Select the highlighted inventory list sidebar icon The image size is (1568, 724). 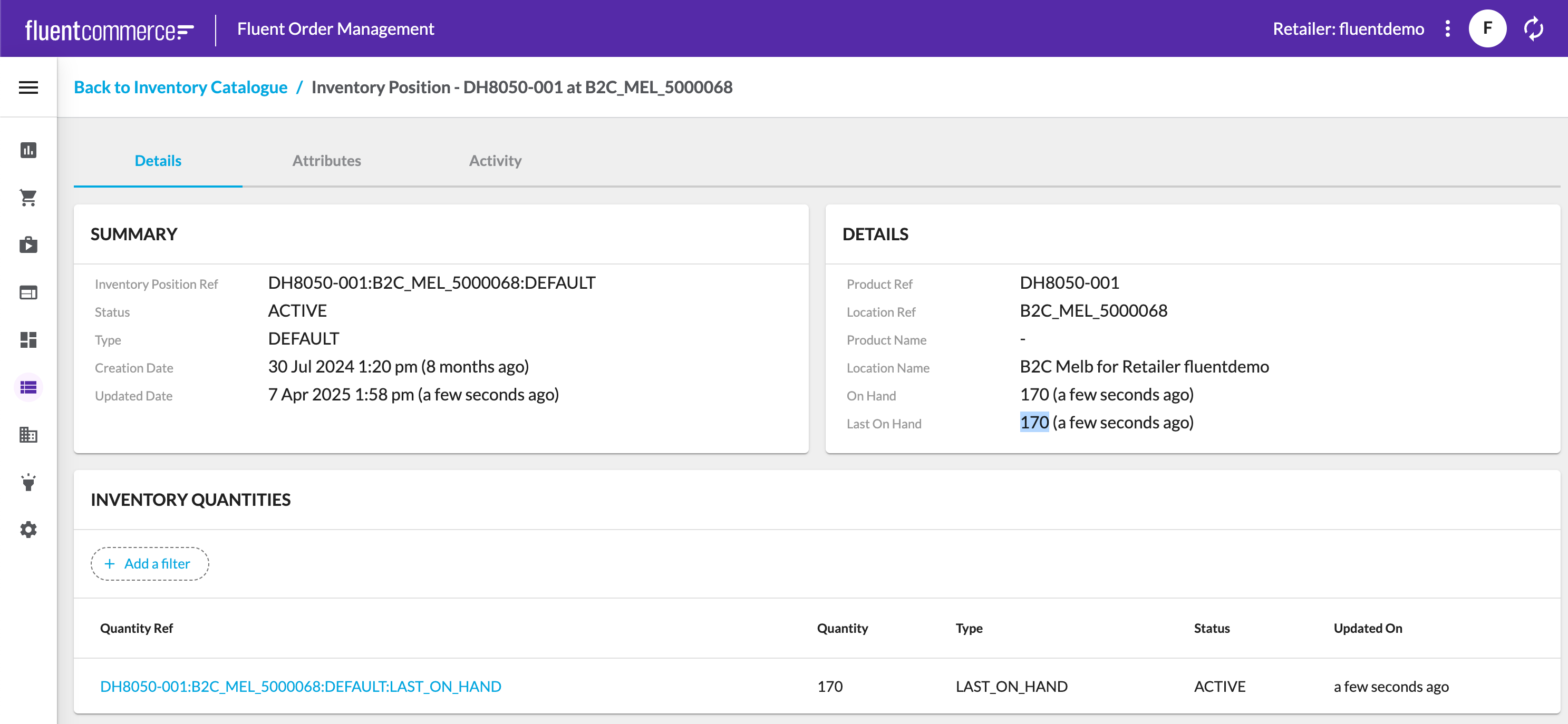point(28,387)
